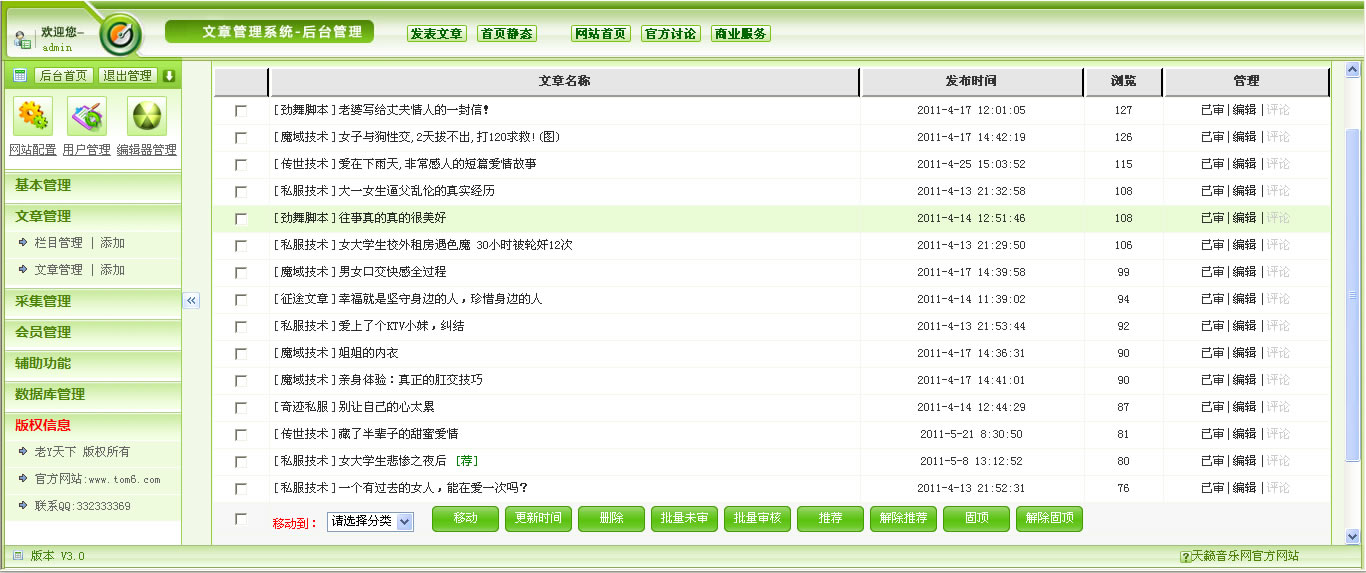Click 编辑 link for 姐姐的内衣 row
The width and height of the screenshot is (1366, 573).
1244,353
